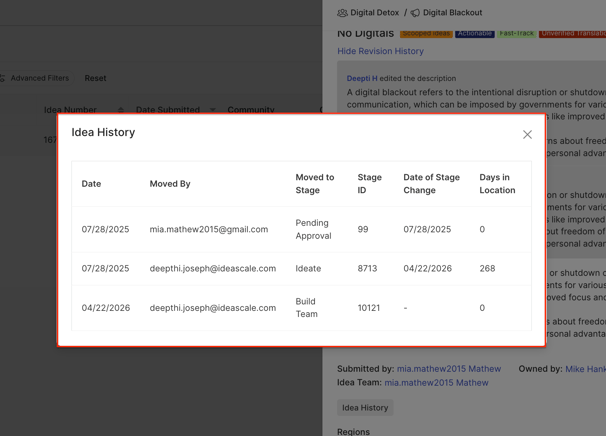
Task: Click the Unverified Translation label tag
Action: [572, 34]
